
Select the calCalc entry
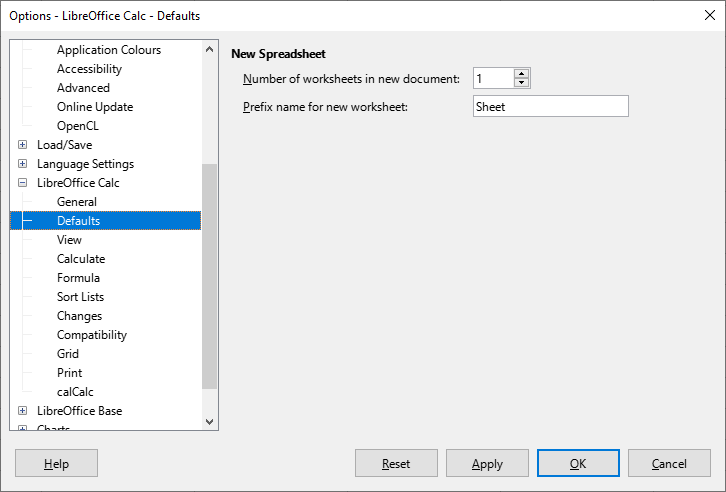[75, 392]
